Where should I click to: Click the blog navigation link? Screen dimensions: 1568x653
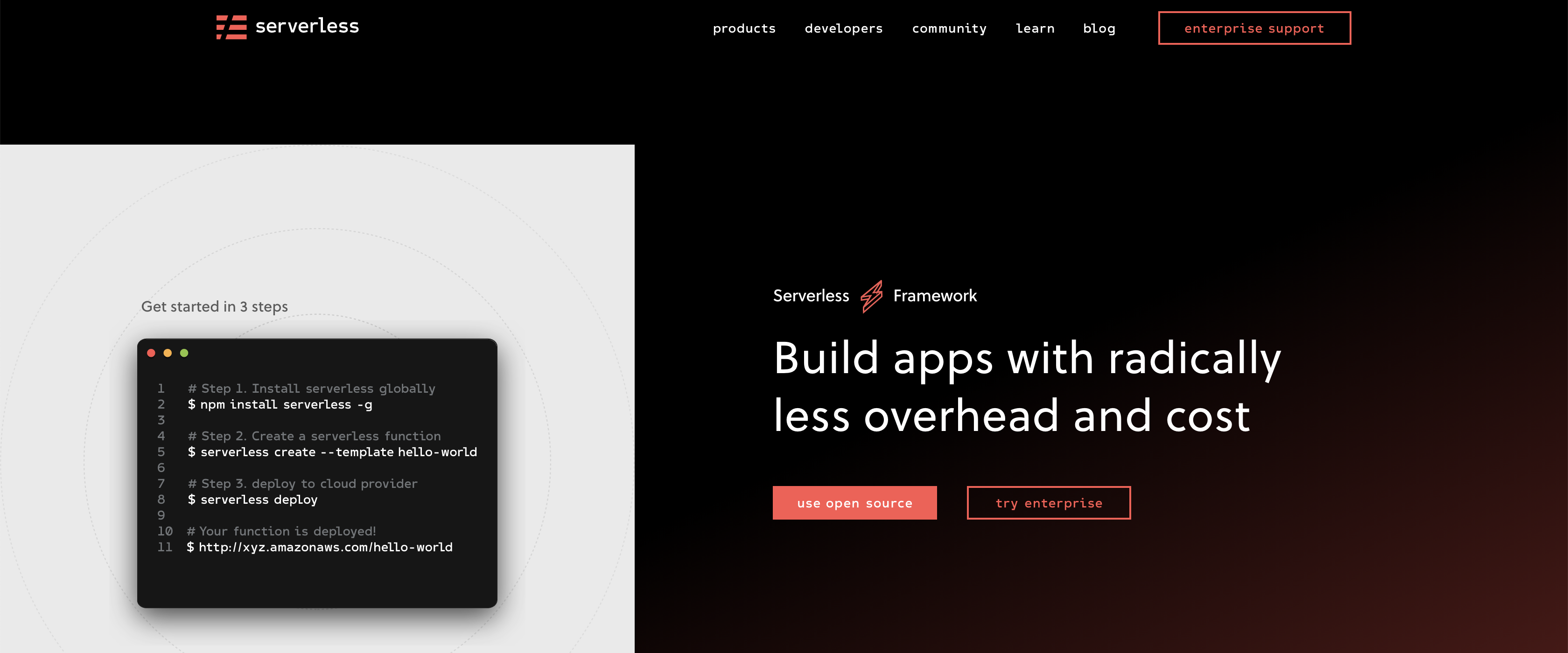point(1099,28)
